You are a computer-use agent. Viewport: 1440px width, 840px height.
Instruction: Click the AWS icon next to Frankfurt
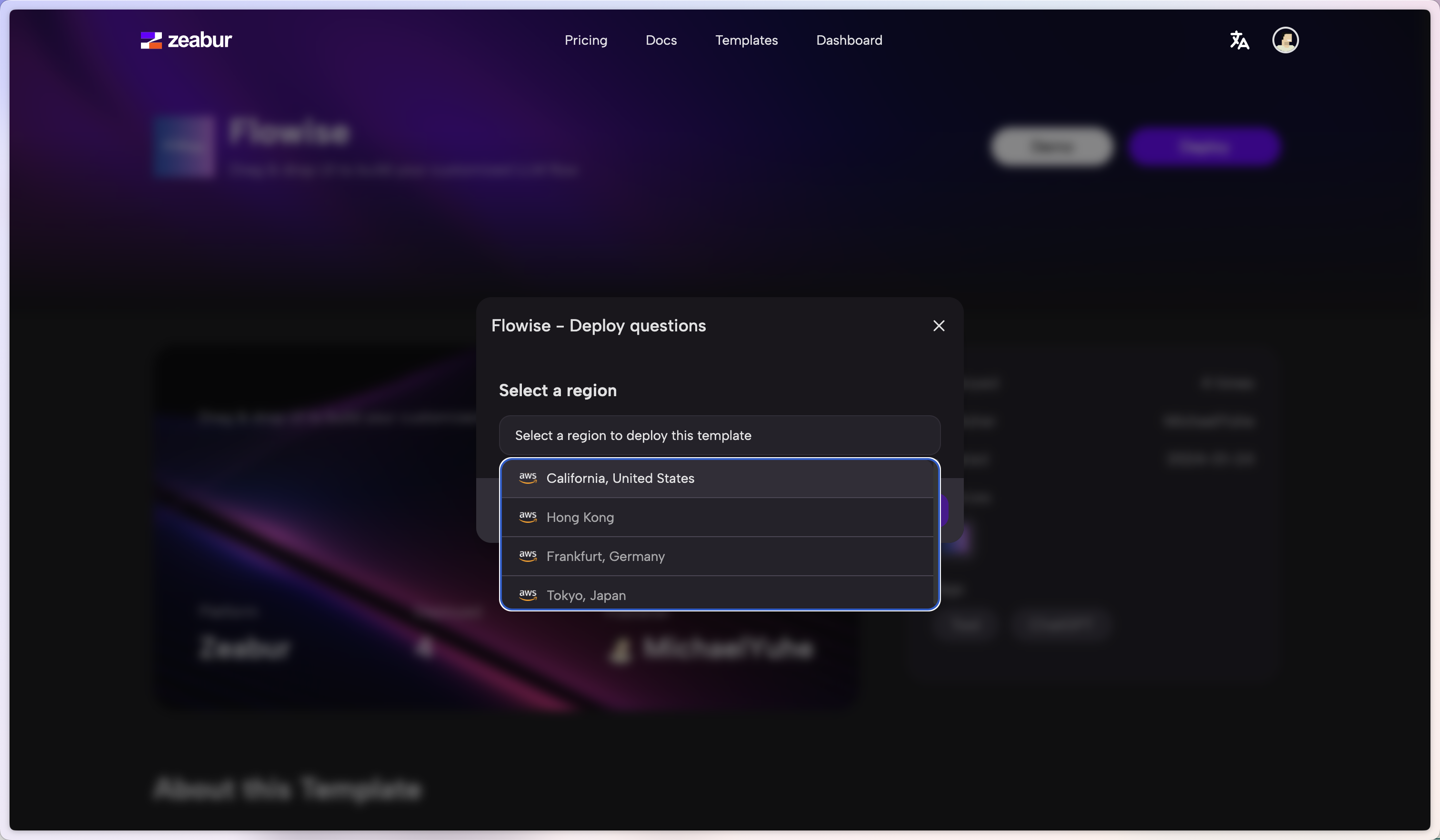tap(528, 556)
